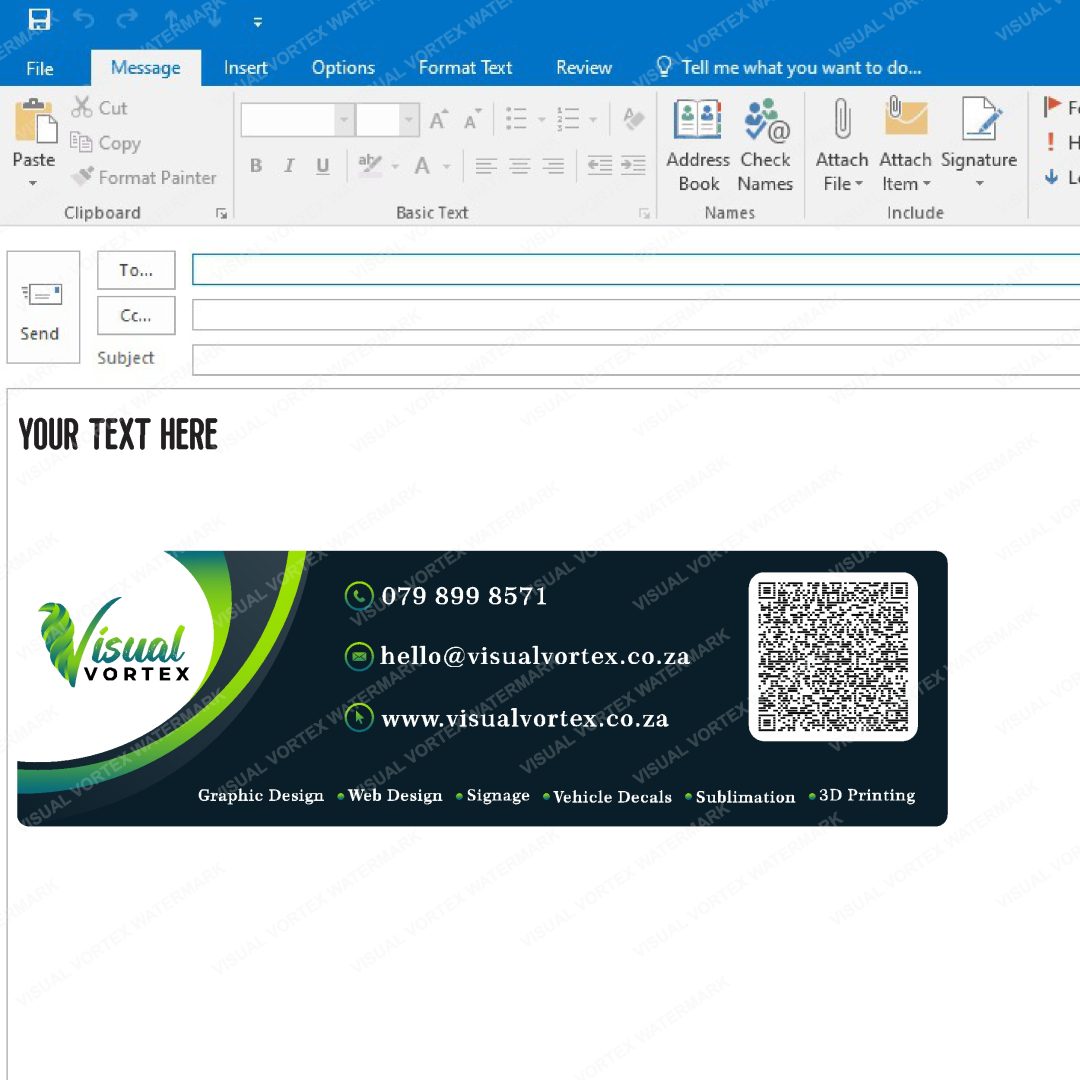This screenshot has height=1080, width=1080.
Task: Center the text
Action: click(x=519, y=165)
